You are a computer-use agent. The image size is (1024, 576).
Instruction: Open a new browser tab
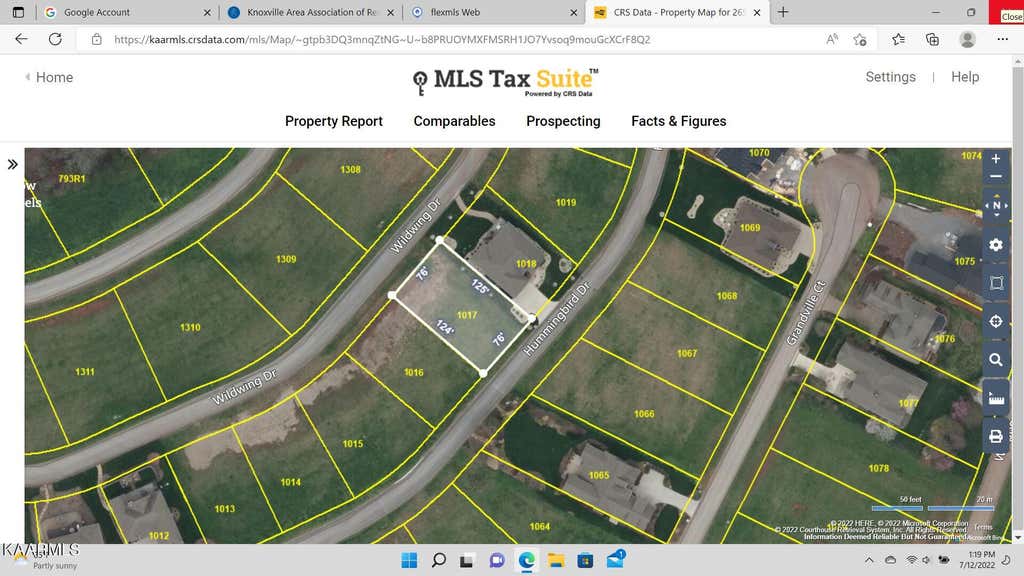[783, 12]
